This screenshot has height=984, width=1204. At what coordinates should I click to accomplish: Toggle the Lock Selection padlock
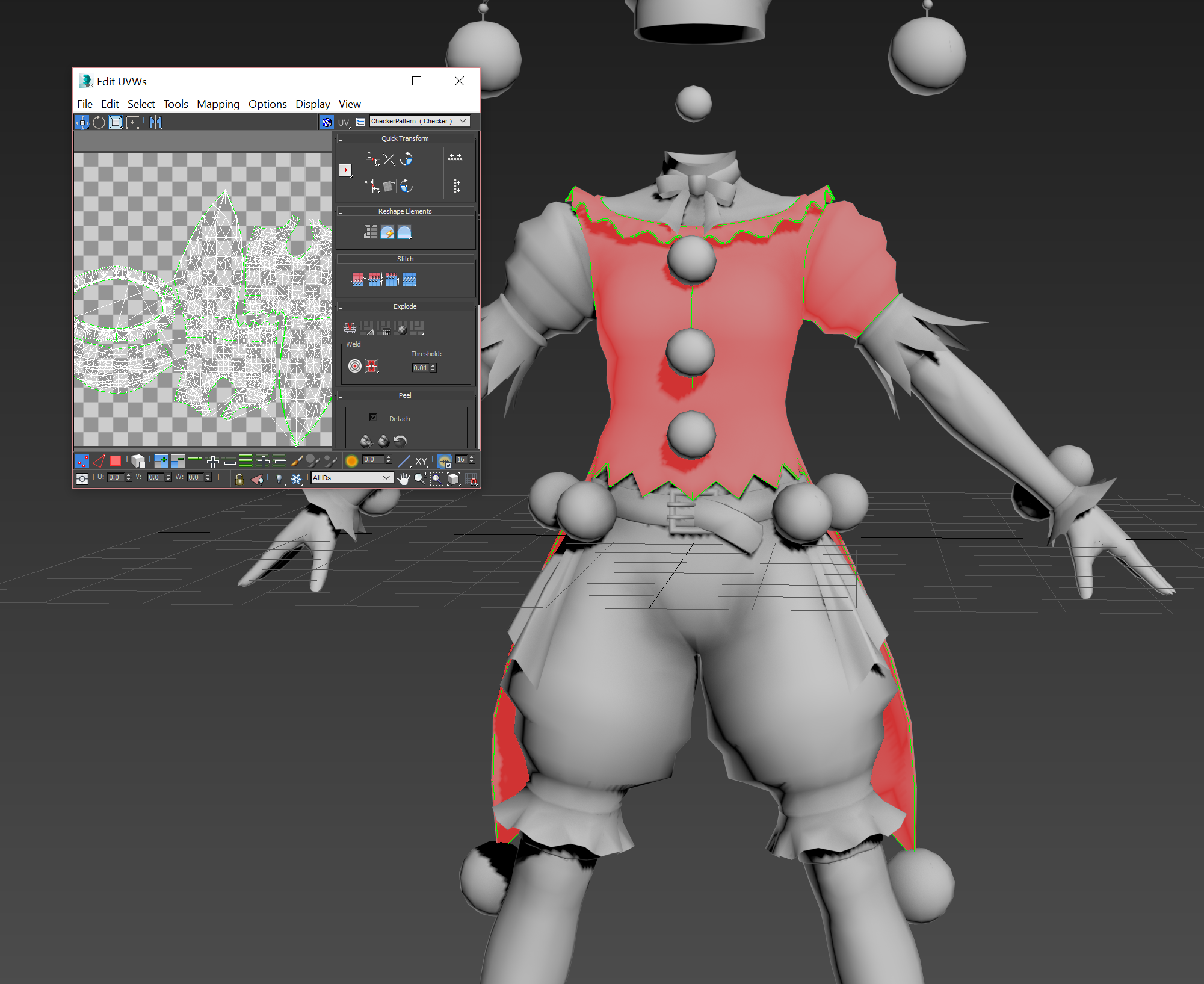point(239,479)
